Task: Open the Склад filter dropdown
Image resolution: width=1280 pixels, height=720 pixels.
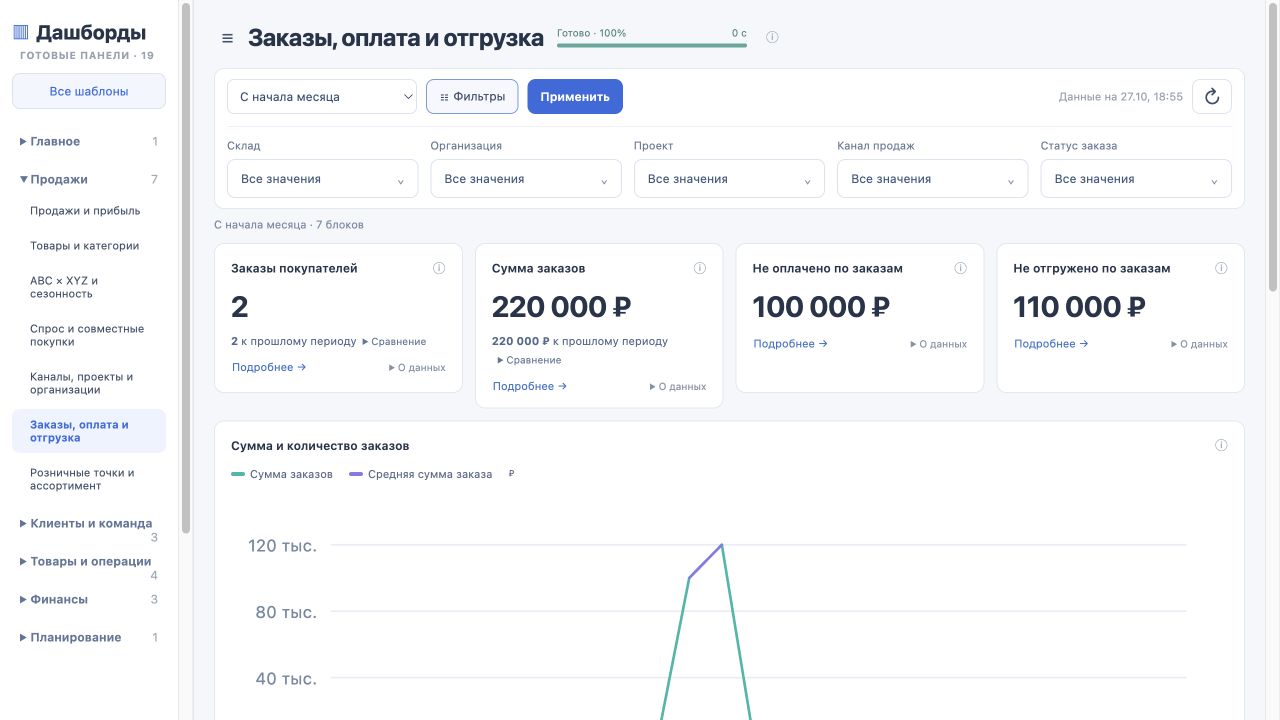Action: point(322,179)
